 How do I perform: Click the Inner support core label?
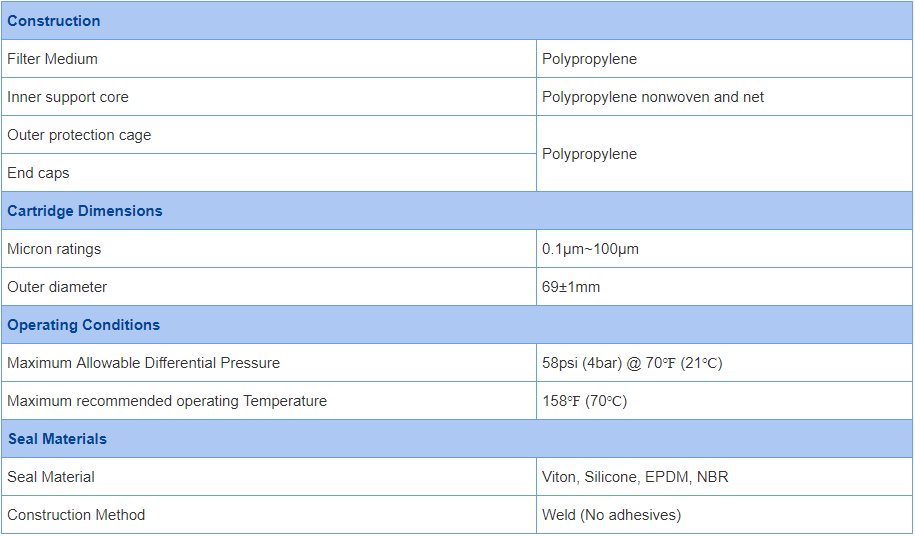click(68, 97)
